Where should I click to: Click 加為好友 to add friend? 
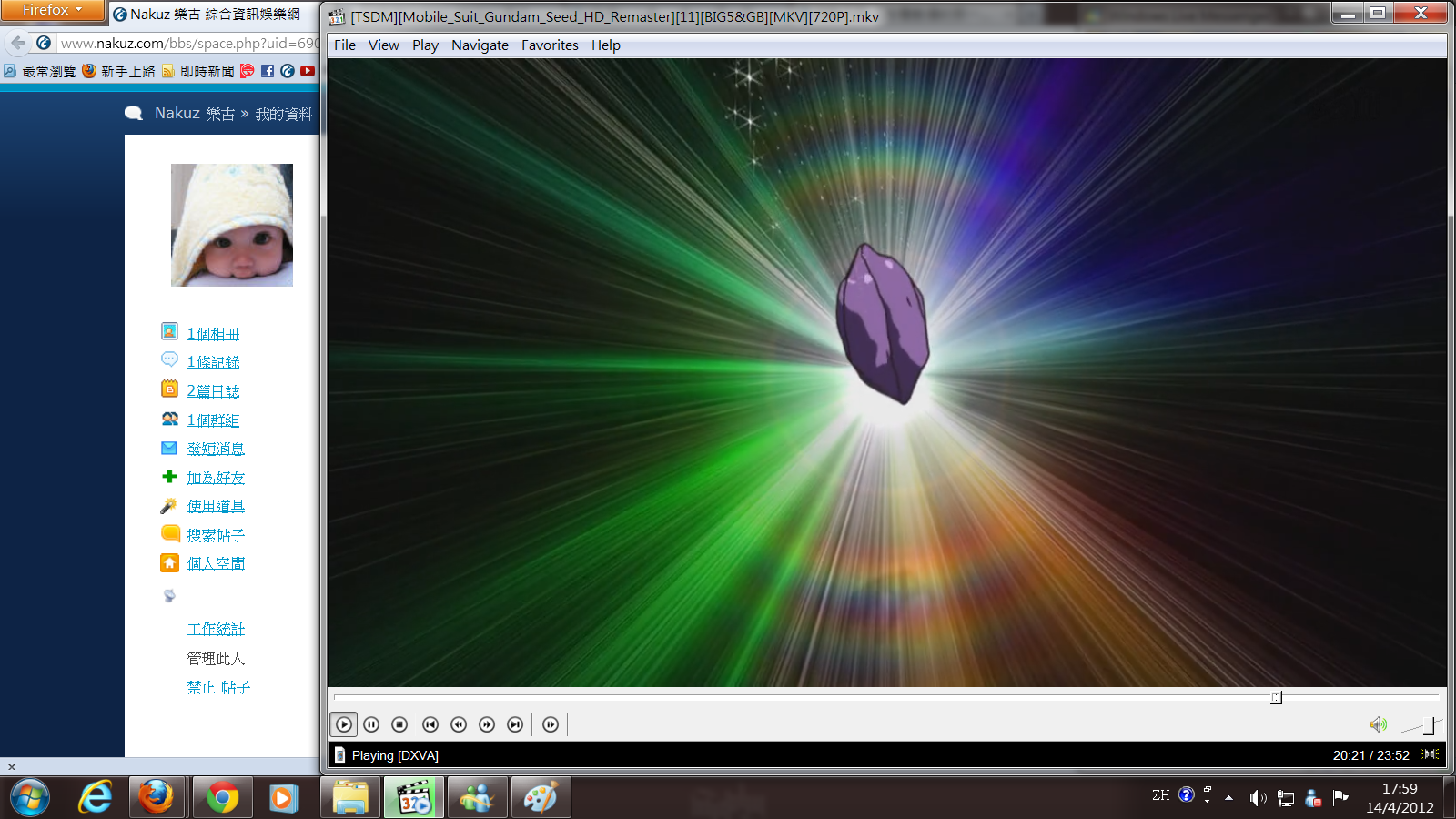(216, 478)
